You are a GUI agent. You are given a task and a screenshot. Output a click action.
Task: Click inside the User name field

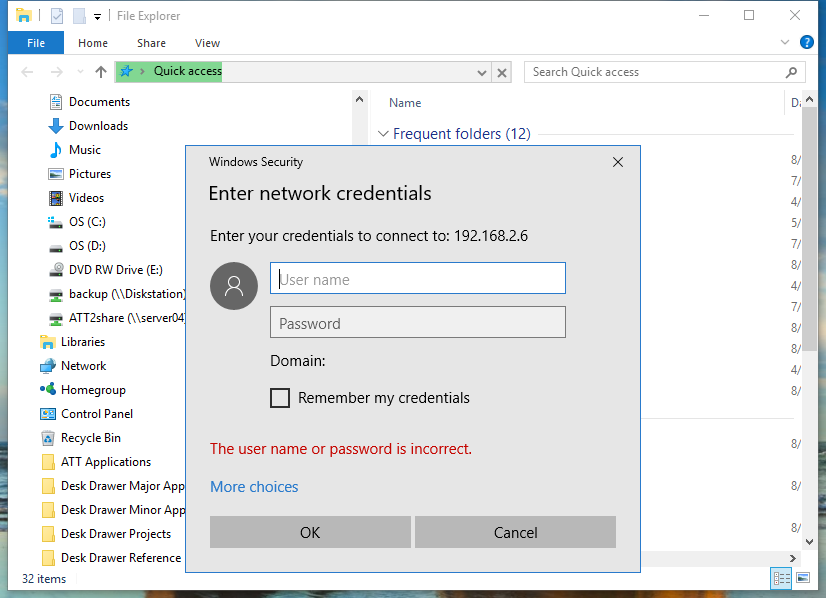point(417,278)
